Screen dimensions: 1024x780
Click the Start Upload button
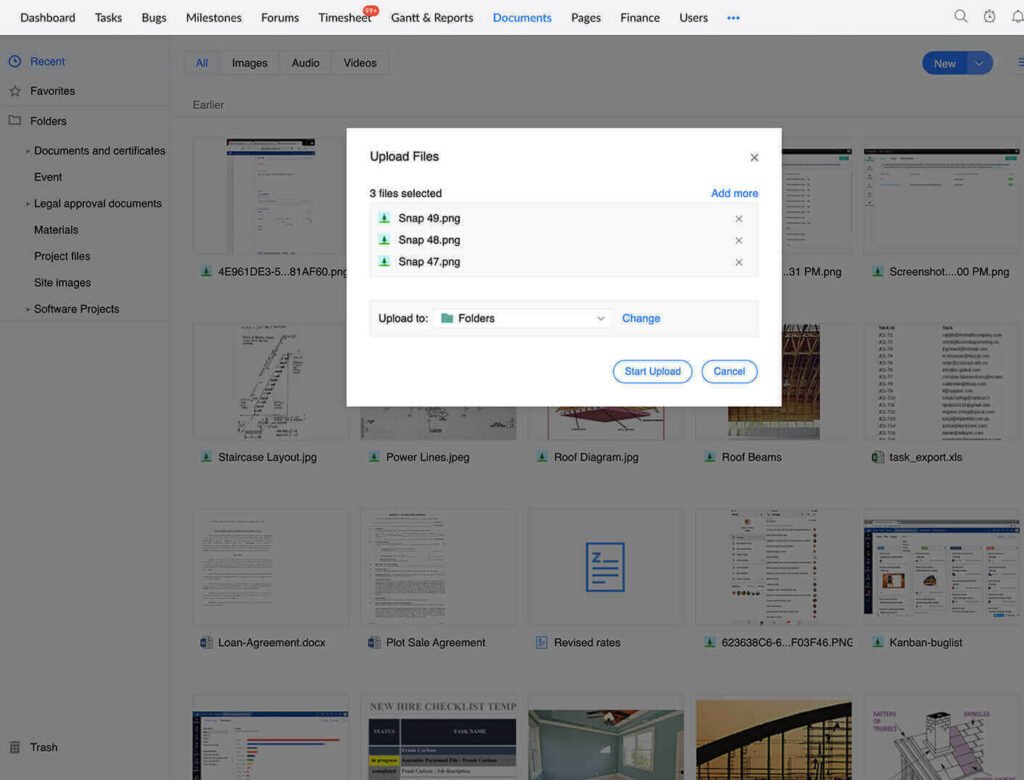pyautogui.click(x=652, y=371)
